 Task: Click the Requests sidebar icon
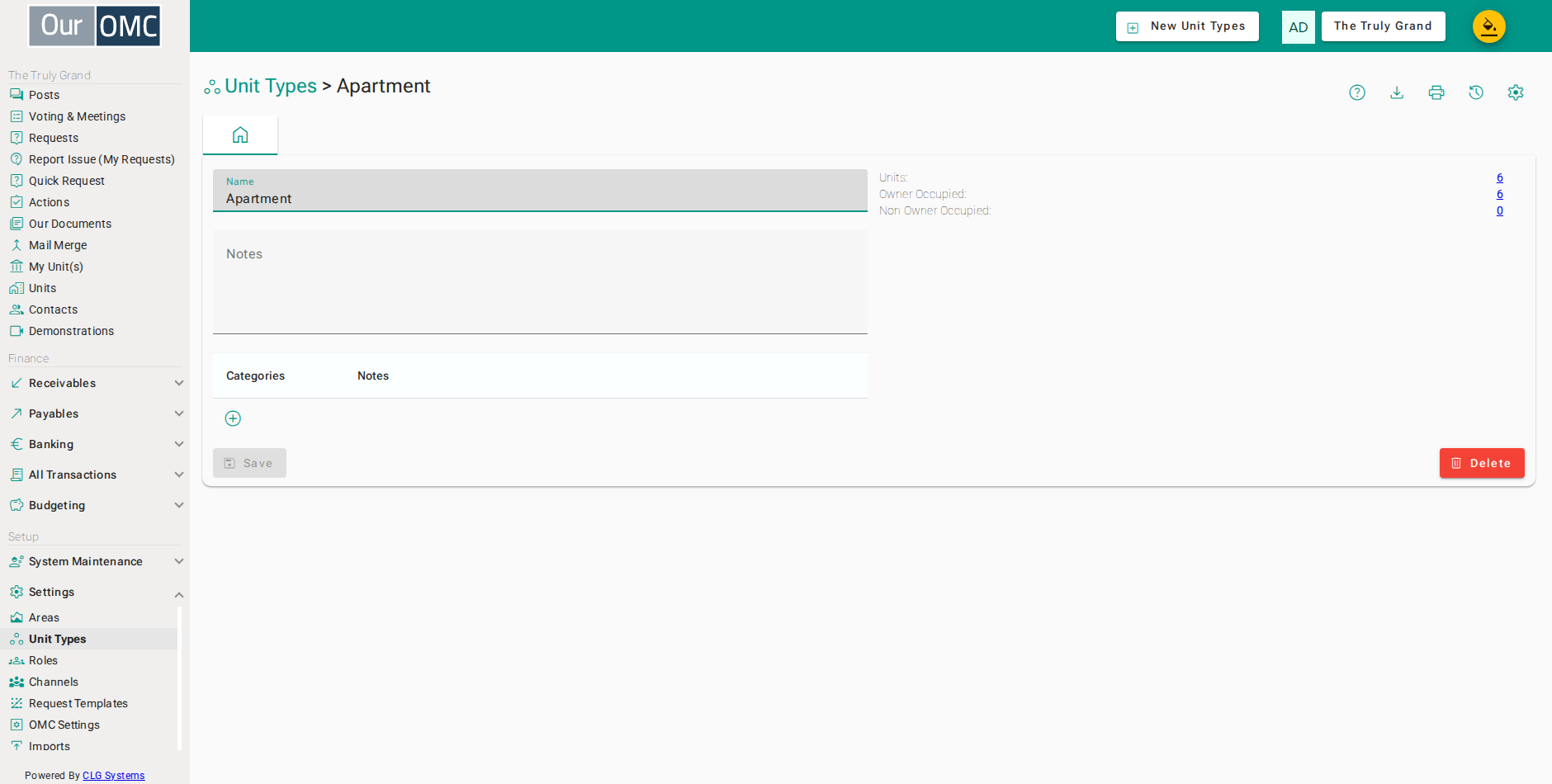17,138
